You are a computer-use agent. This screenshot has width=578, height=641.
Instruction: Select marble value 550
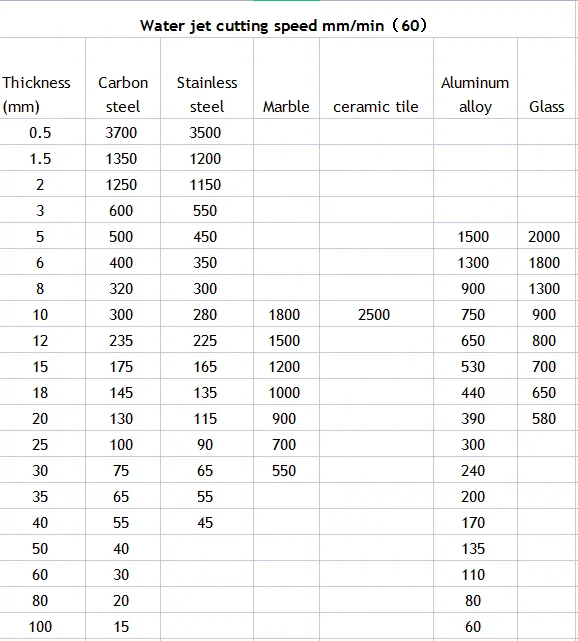point(284,471)
